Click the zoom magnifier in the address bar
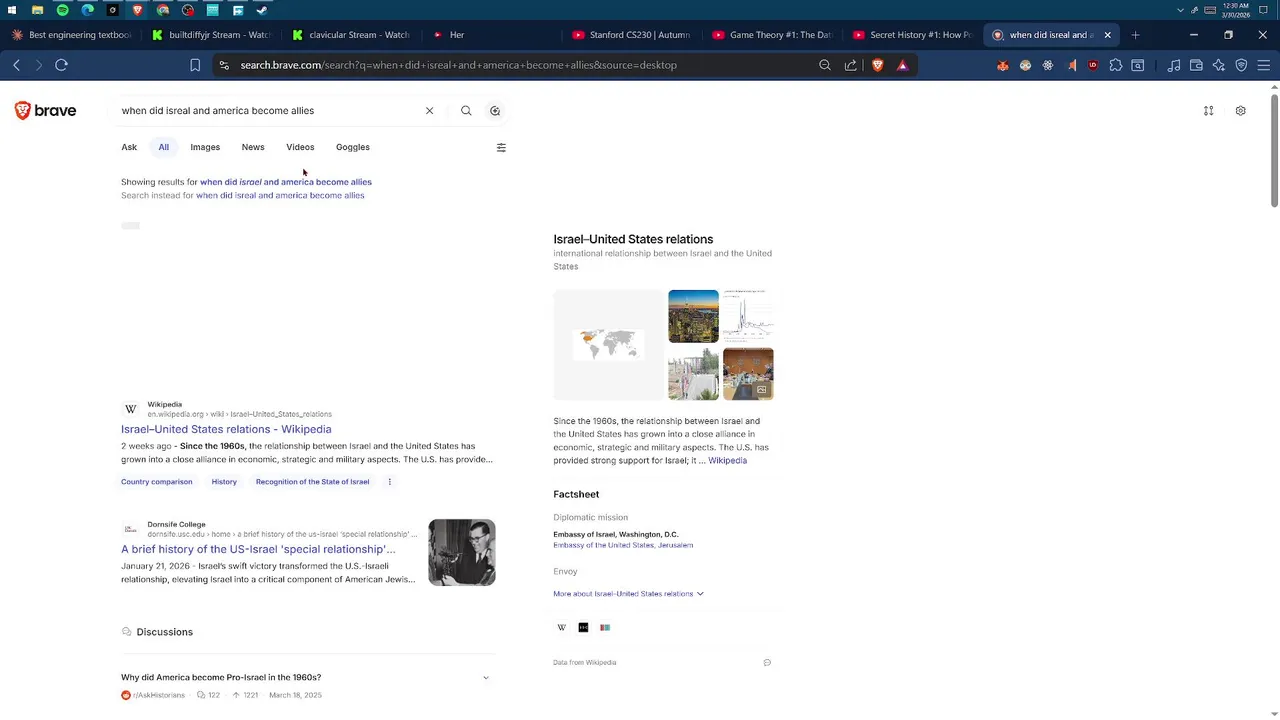 coord(825,65)
